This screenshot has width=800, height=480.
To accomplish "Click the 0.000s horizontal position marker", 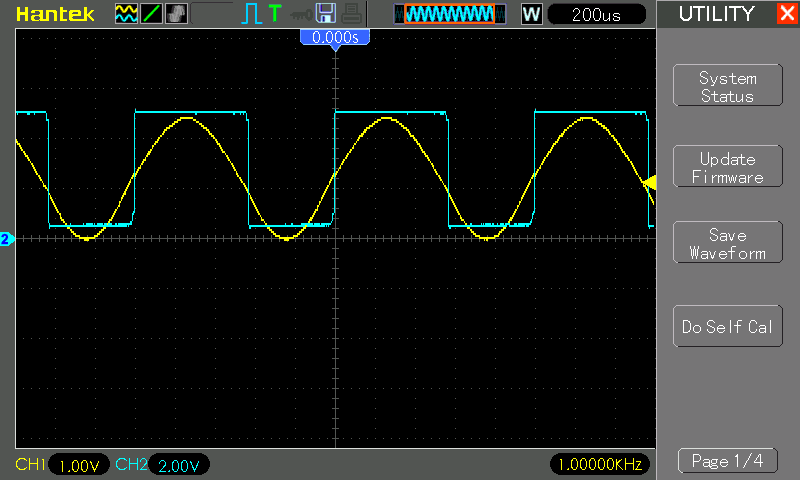I will [x=335, y=39].
